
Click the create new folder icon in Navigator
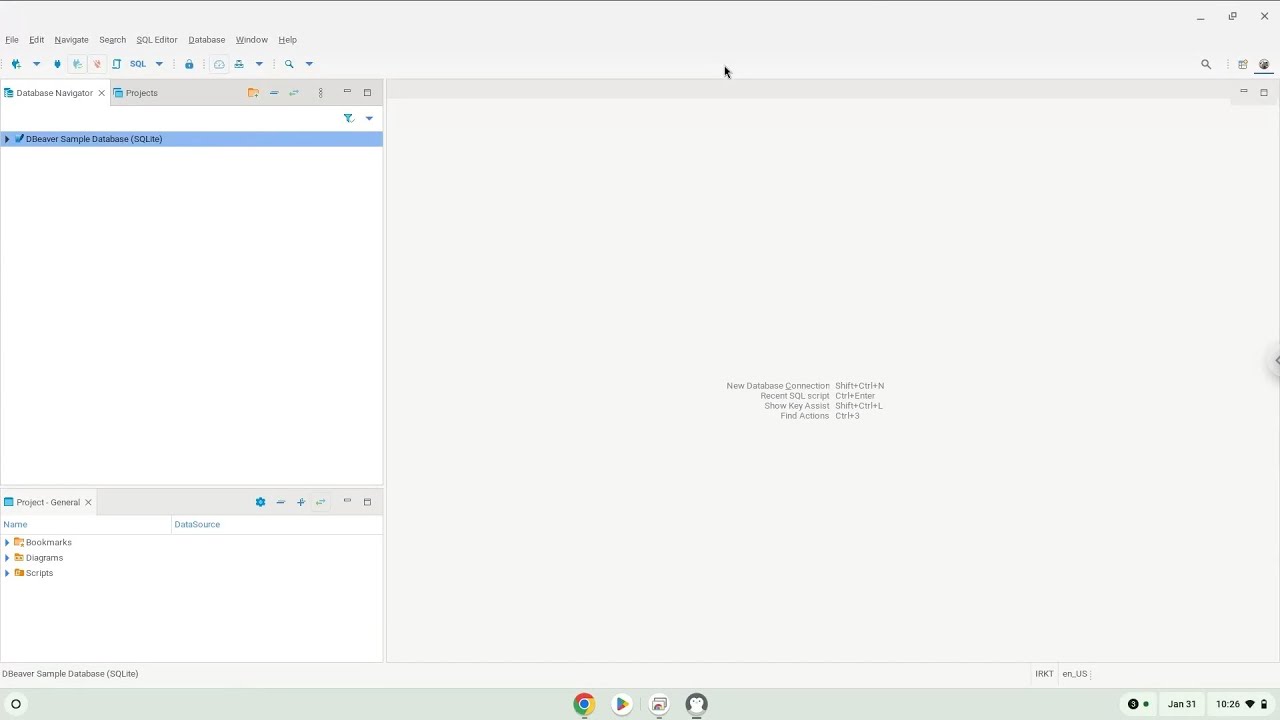coord(253,93)
